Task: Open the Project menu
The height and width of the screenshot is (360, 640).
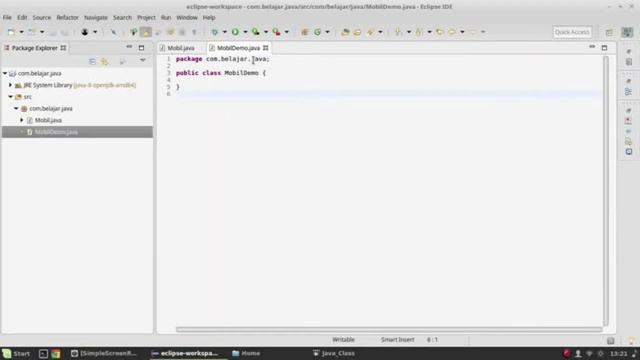Action: (146, 18)
